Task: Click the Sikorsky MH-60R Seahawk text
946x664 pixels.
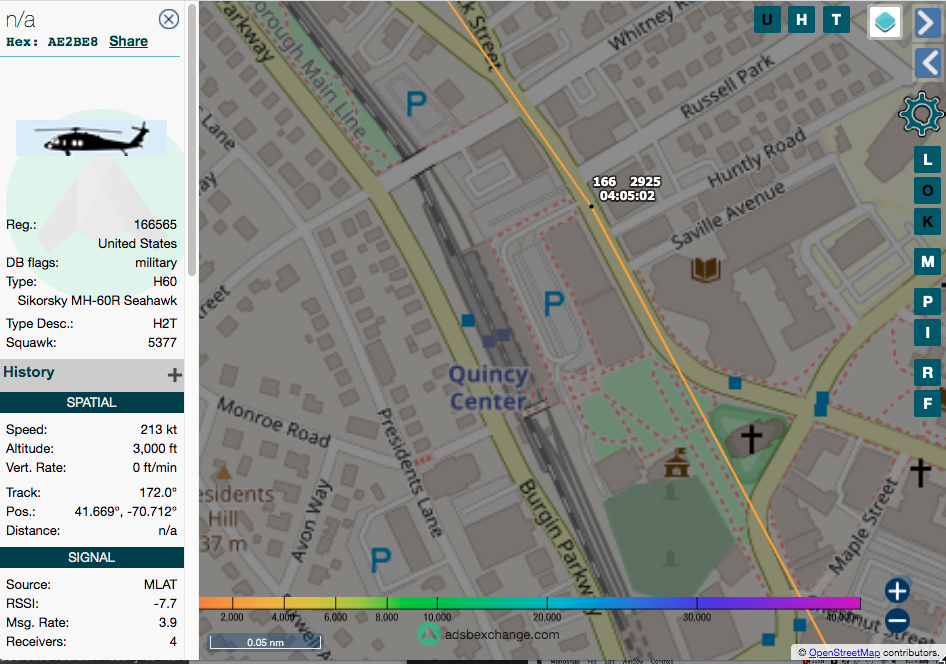Action: (97, 300)
